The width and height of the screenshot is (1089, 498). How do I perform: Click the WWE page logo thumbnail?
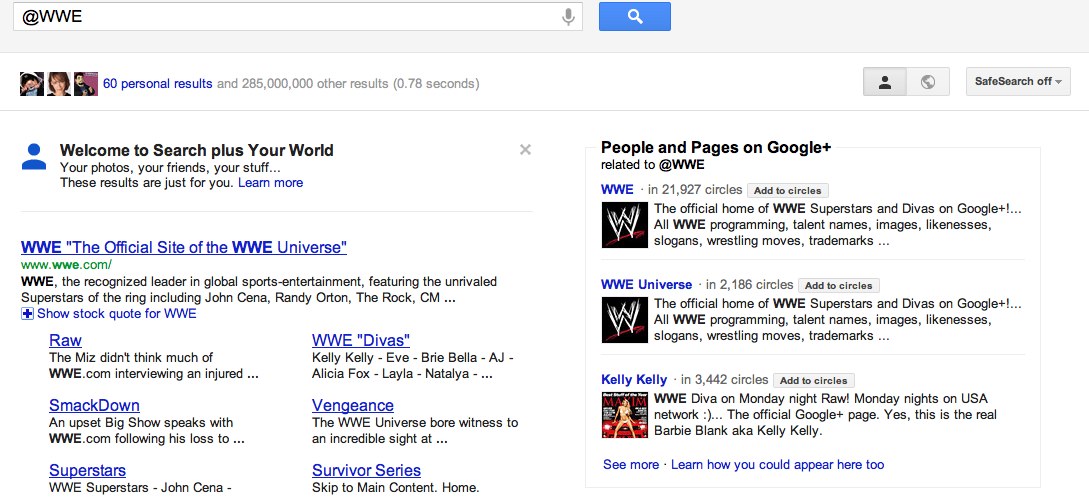point(625,224)
